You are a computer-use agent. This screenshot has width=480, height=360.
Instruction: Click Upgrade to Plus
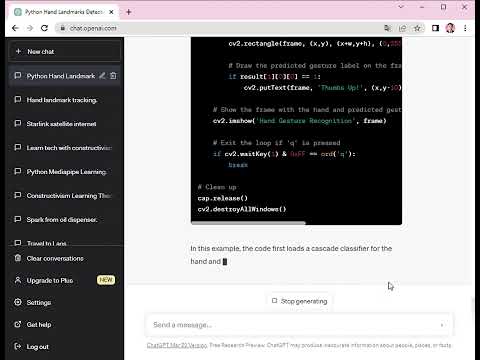click(x=64, y=280)
